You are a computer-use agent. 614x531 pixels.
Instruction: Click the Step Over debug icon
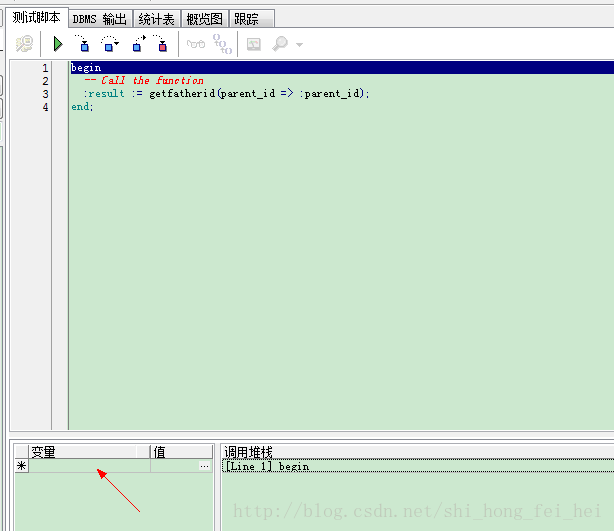pyautogui.click(x=110, y=44)
